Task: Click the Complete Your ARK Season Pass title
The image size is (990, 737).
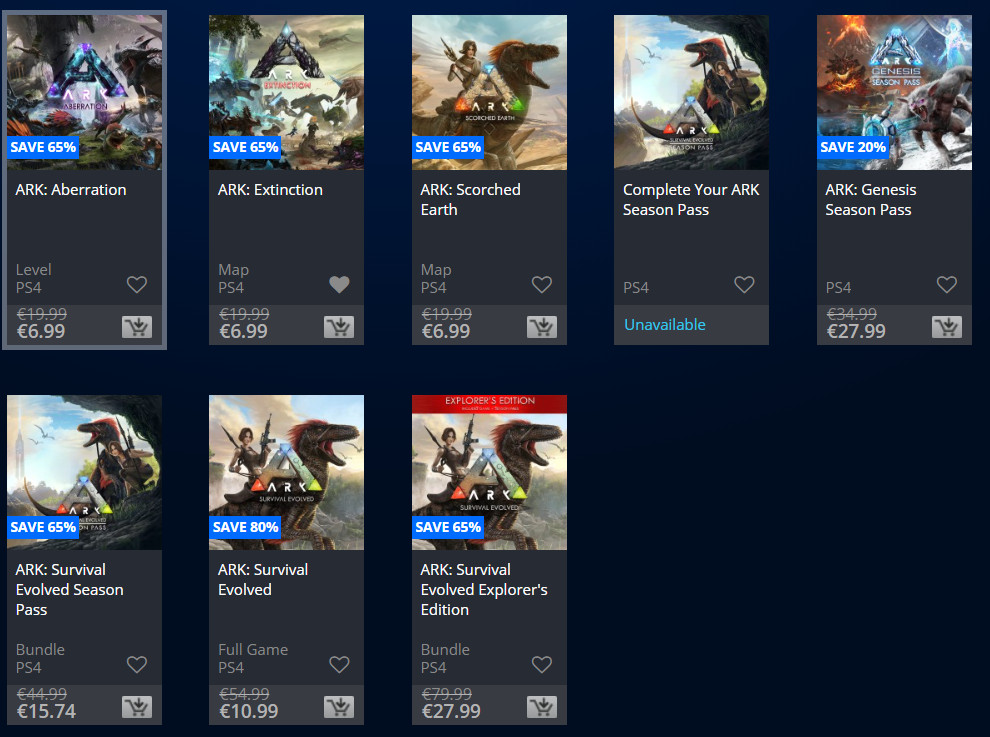Action: pos(691,200)
